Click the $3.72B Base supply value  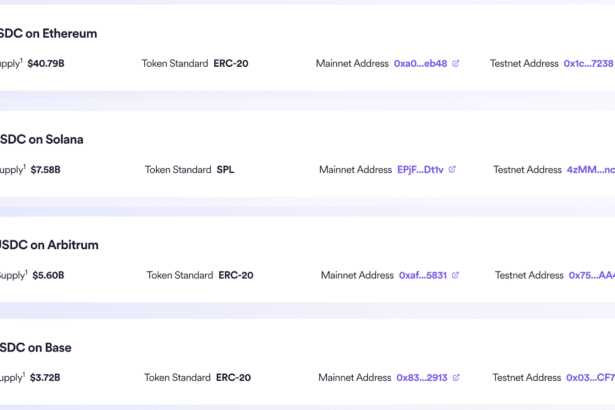44,378
